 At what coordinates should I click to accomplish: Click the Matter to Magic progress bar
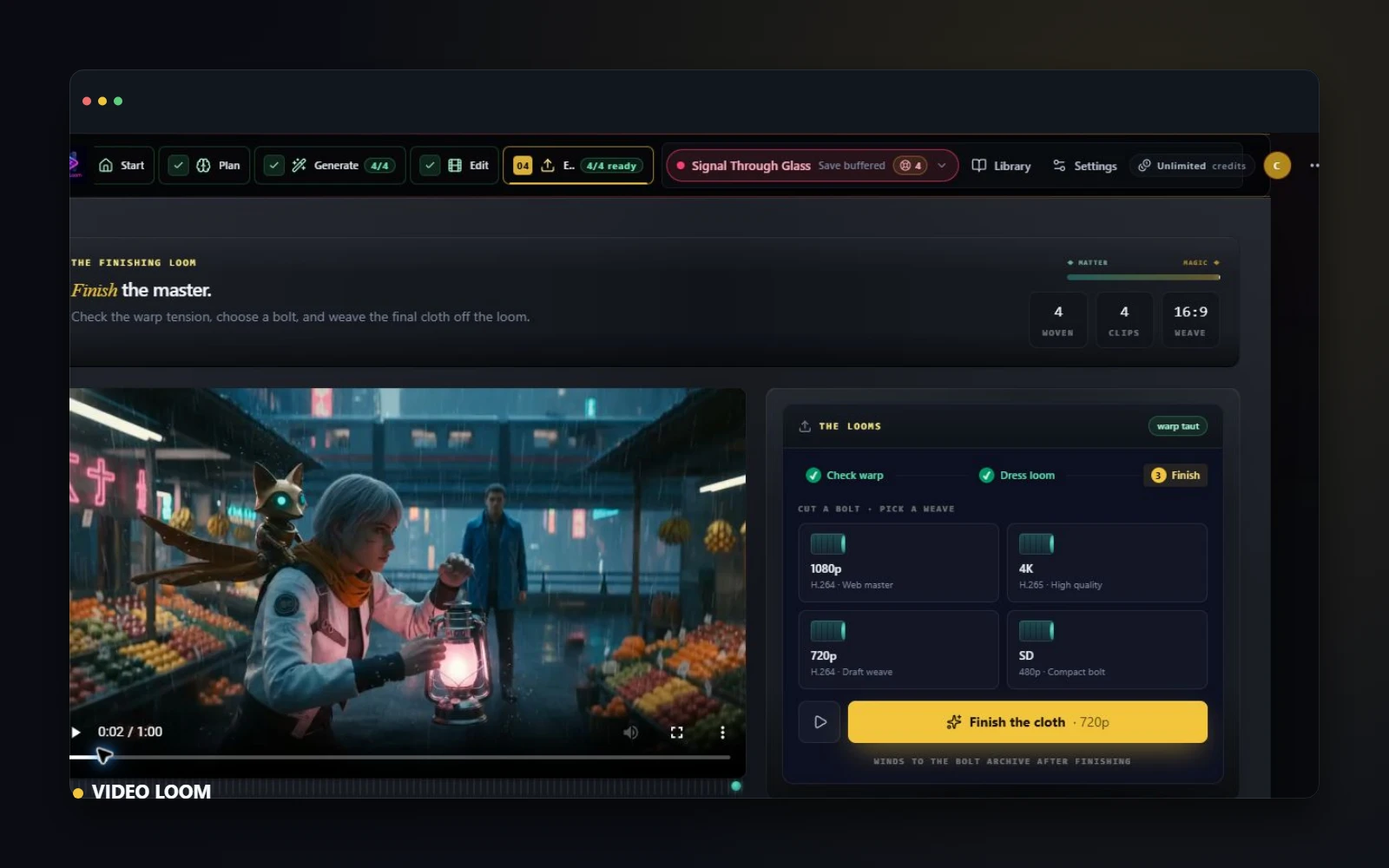pos(1143,277)
